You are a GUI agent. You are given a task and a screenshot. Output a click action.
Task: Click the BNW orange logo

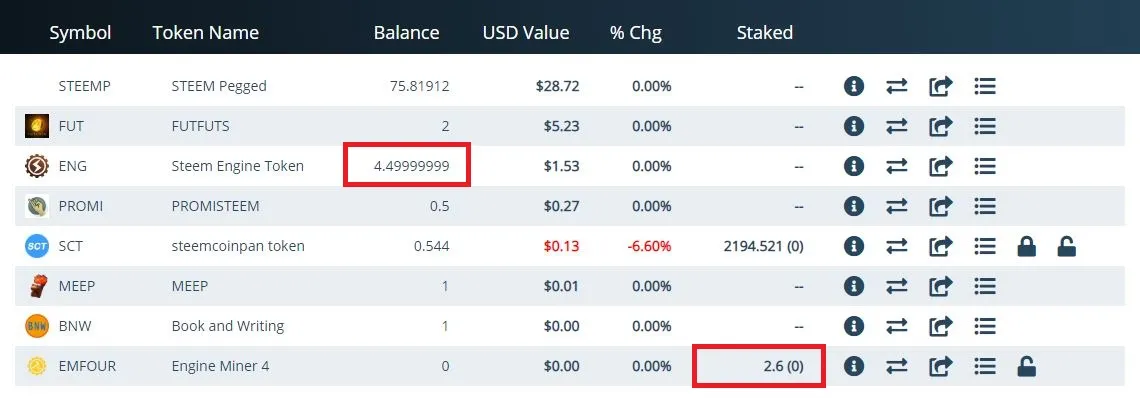tap(36, 326)
